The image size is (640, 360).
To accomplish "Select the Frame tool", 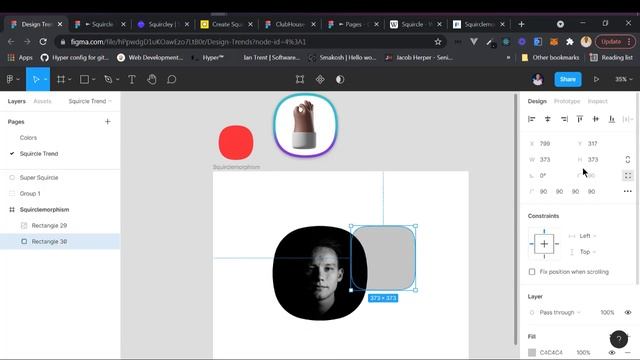I will coord(61,79).
